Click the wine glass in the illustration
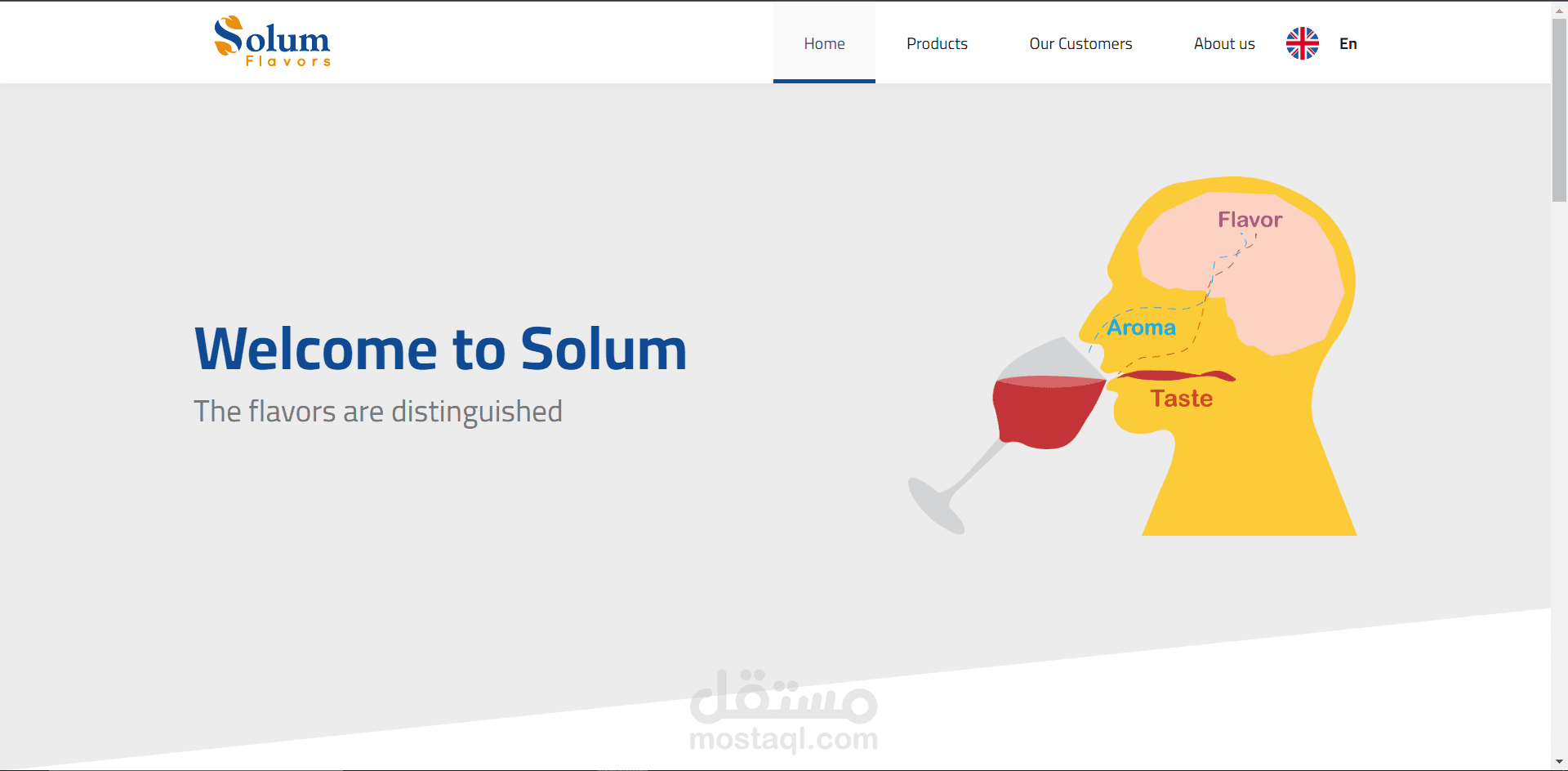The height and width of the screenshot is (771, 1568). click(1045, 400)
